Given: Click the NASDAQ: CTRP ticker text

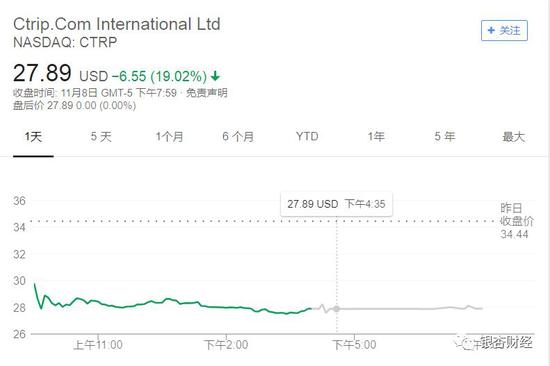Looking at the screenshot, I should [65, 42].
